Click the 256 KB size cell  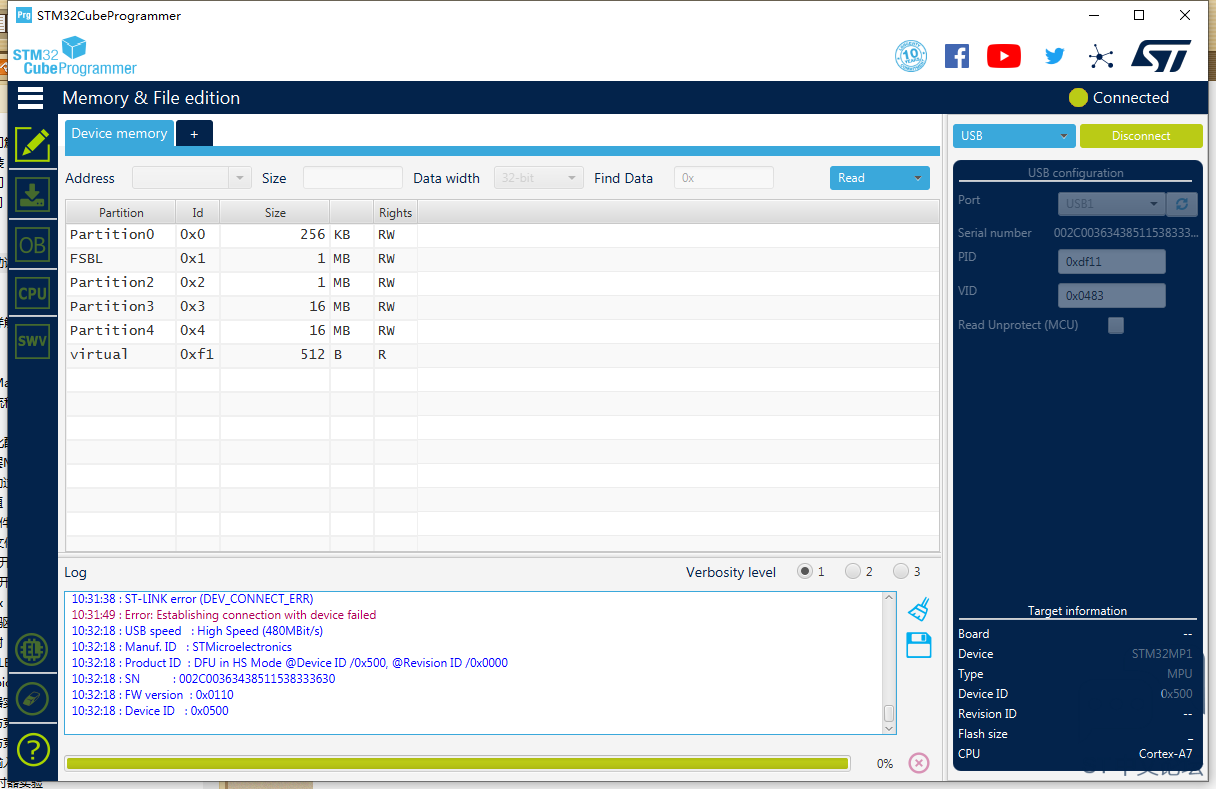pyautogui.click(x=275, y=235)
